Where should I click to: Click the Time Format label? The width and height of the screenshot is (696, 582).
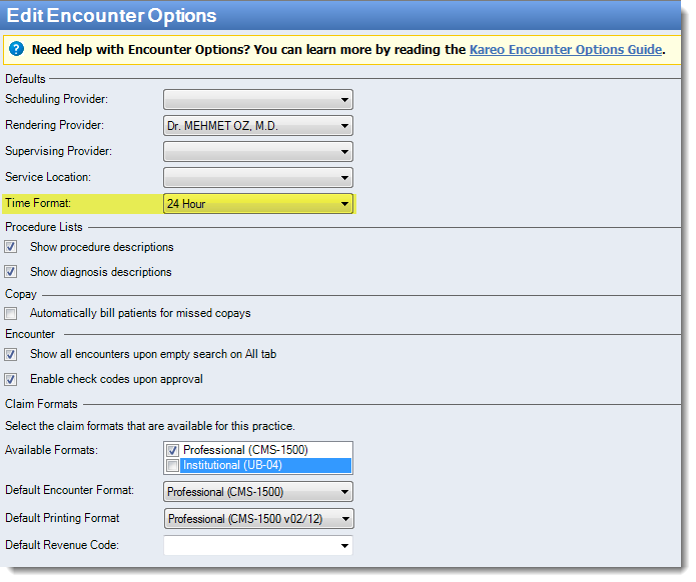coord(38,203)
